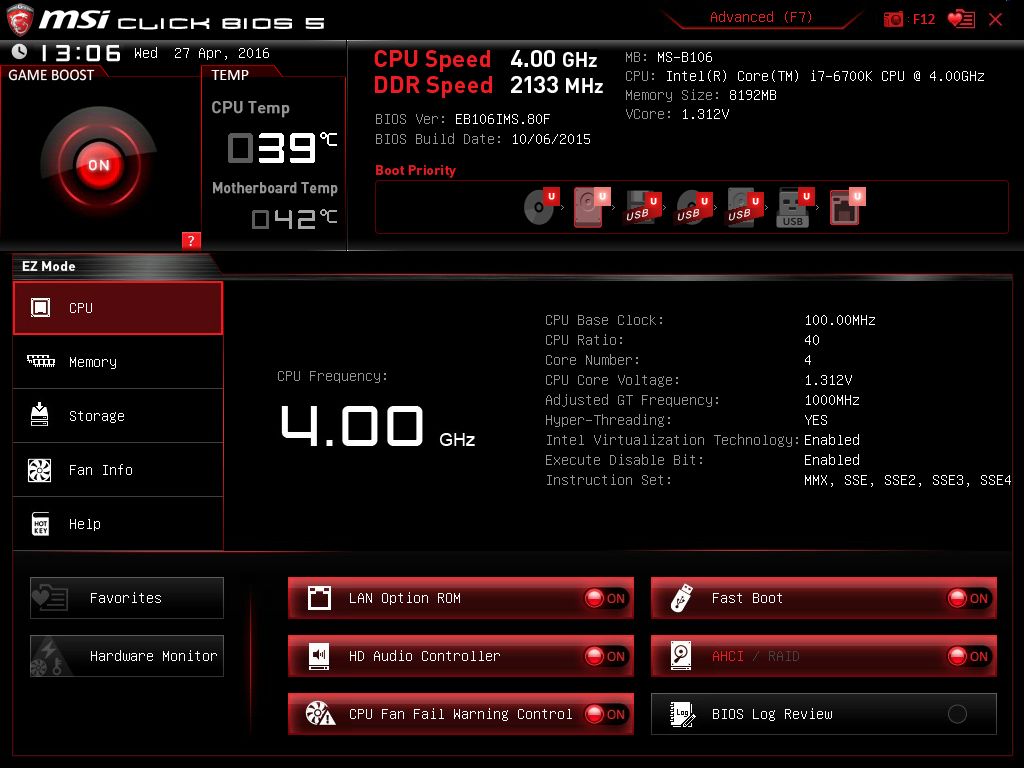Toggle HD Audio Controller switch
Image resolution: width=1024 pixels, height=768 pixels.
[x=605, y=656]
